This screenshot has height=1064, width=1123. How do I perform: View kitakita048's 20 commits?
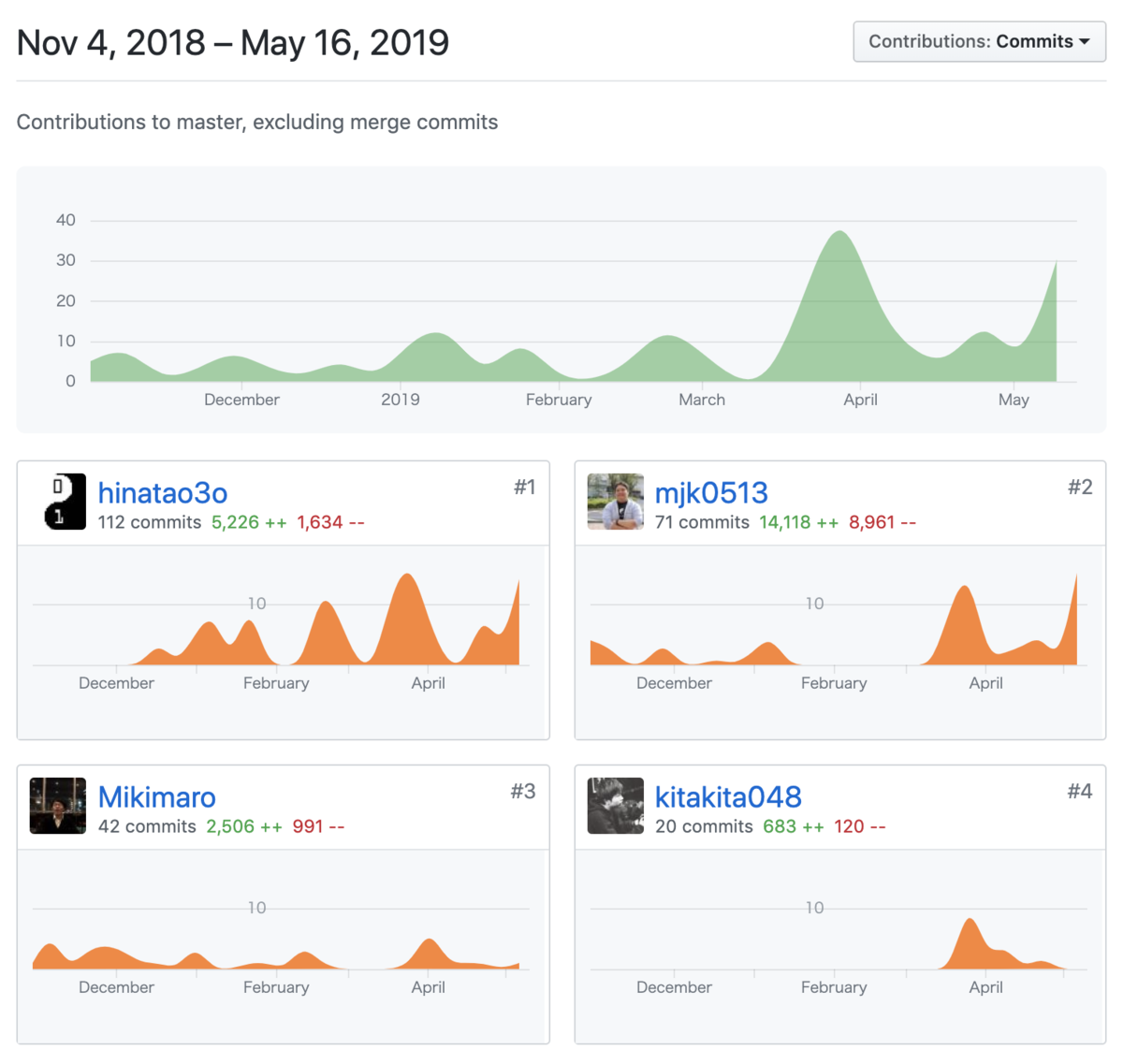click(704, 826)
